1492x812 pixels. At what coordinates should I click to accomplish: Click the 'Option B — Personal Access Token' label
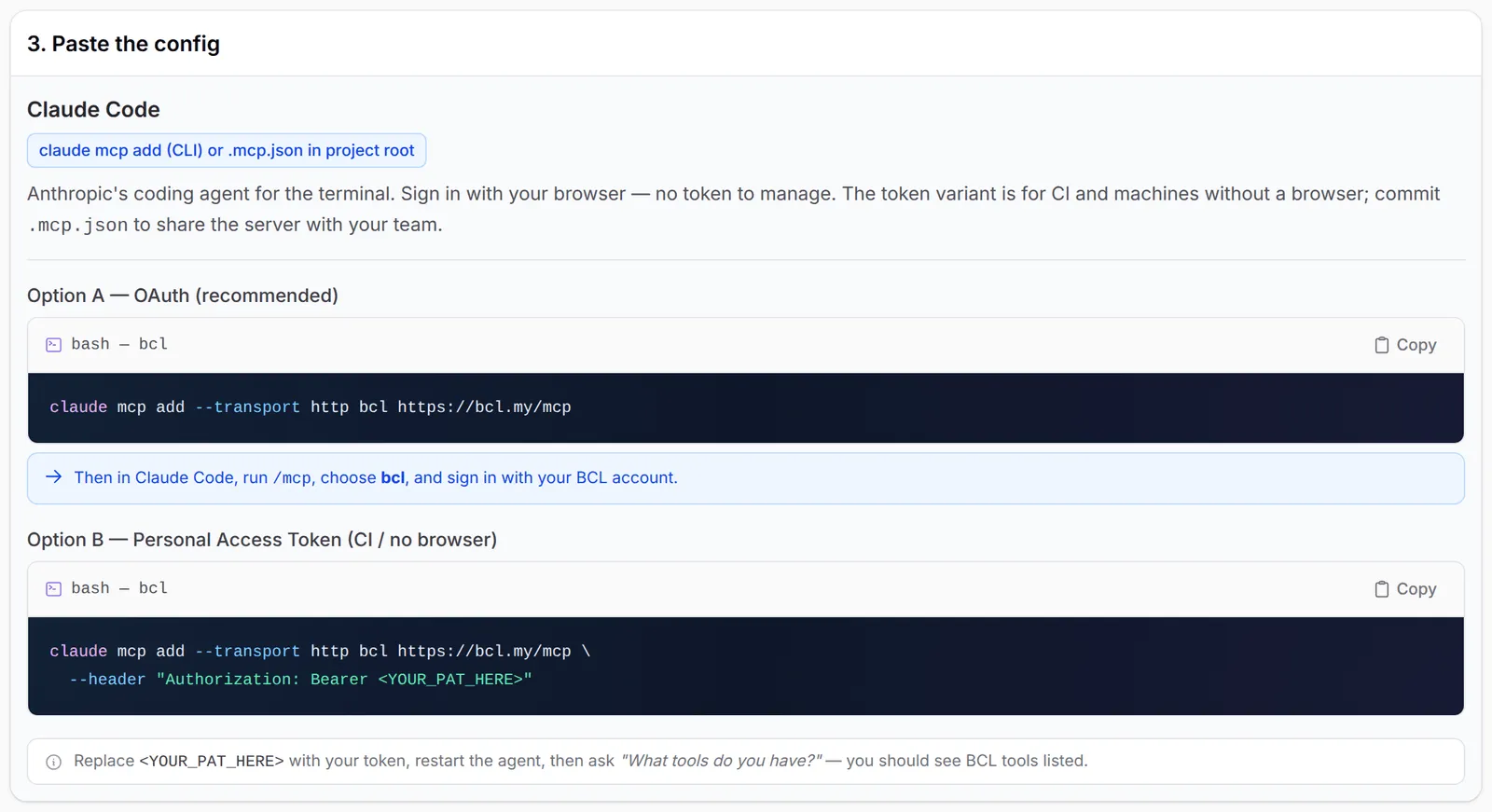[262, 540]
